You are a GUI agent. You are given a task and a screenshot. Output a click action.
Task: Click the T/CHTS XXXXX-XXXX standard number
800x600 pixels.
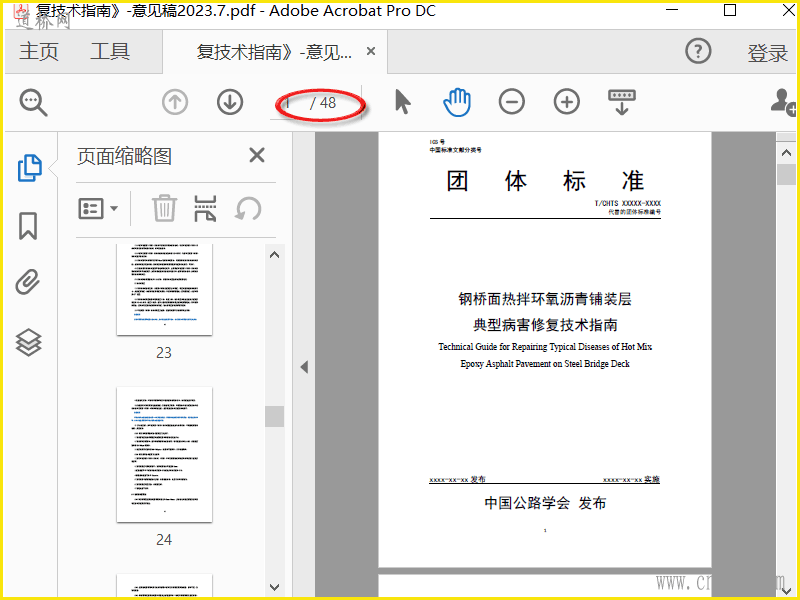(628, 203)
